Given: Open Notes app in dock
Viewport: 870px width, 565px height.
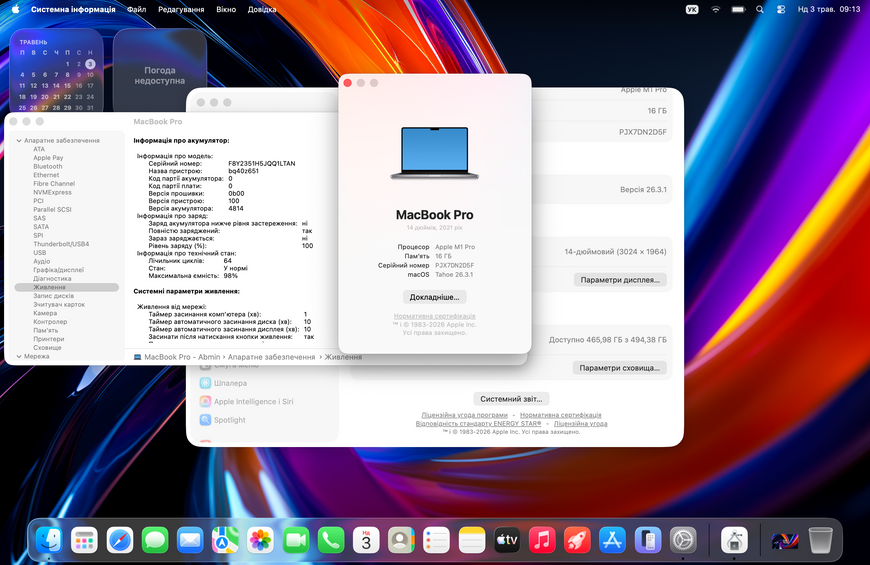Looking at the screenshot, I should (x=472, y=540).
